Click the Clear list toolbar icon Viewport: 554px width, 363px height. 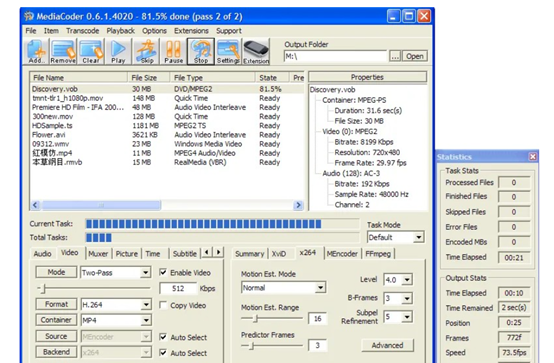(91, 52)
